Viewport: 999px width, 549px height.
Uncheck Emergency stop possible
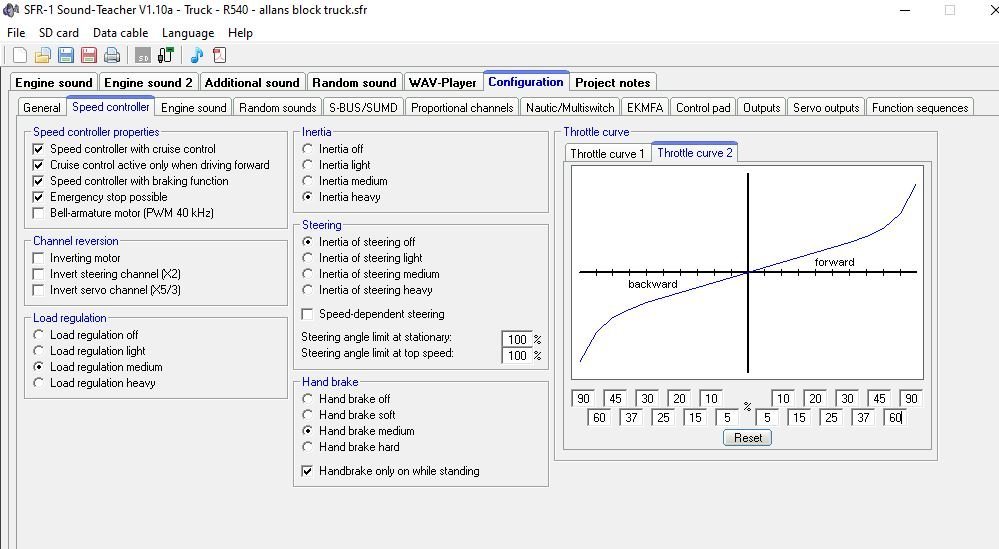39,197
